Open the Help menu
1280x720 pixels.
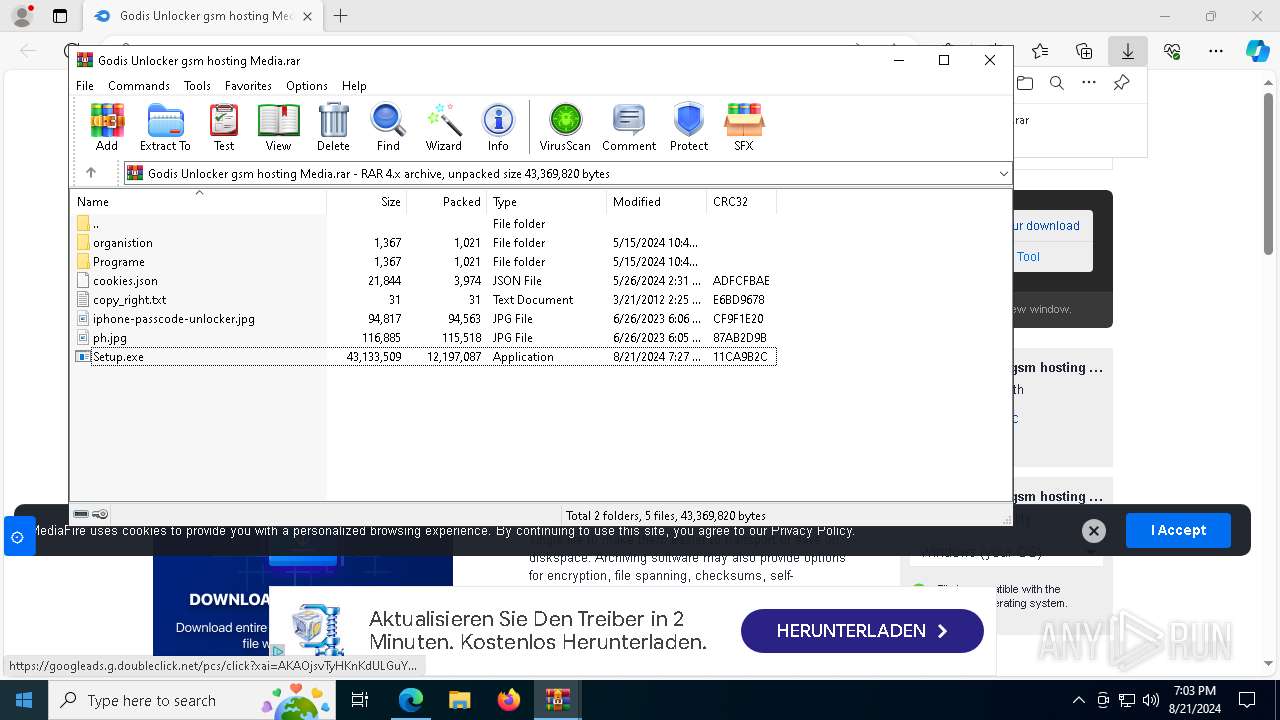pyautogui.click(x=354, y=86)
